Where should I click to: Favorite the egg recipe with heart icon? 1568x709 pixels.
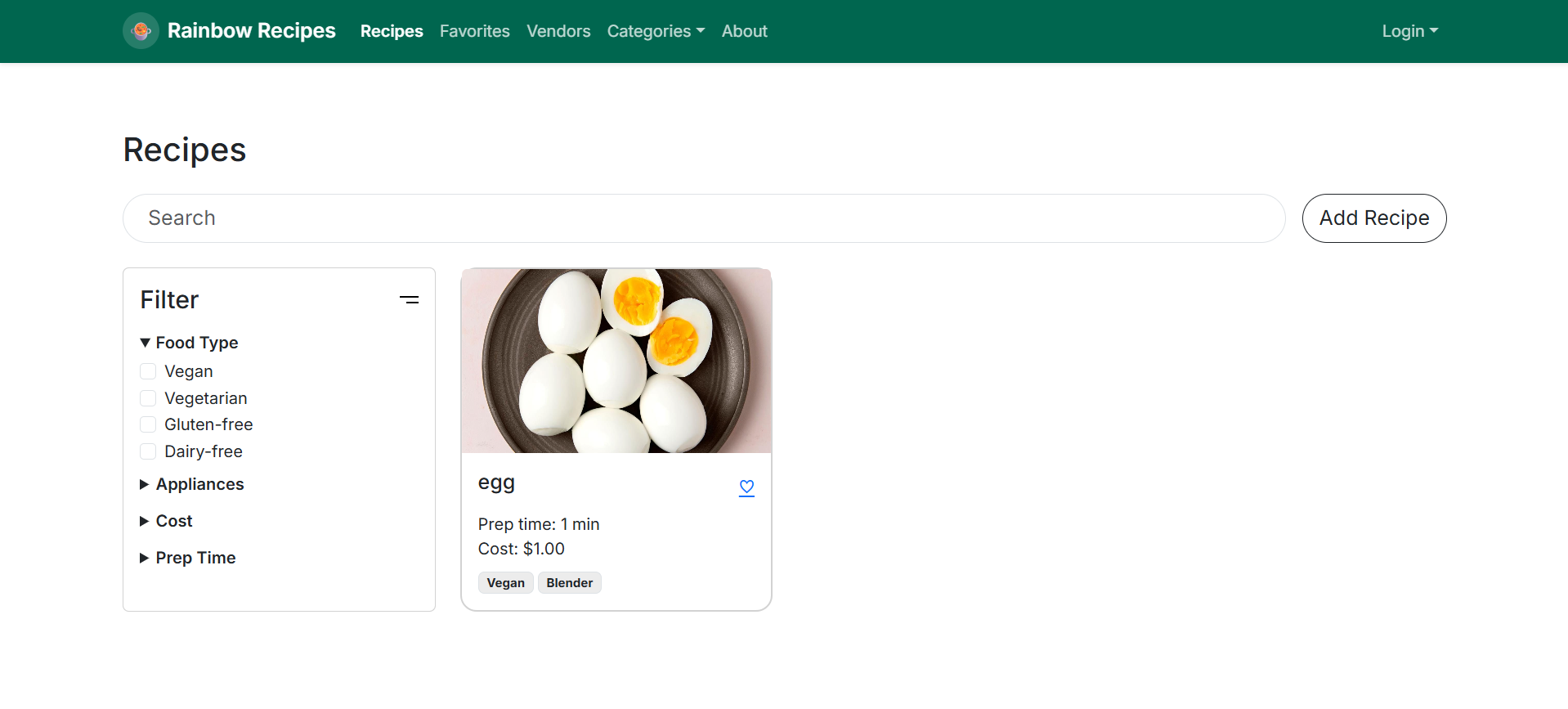pos(746,487)
